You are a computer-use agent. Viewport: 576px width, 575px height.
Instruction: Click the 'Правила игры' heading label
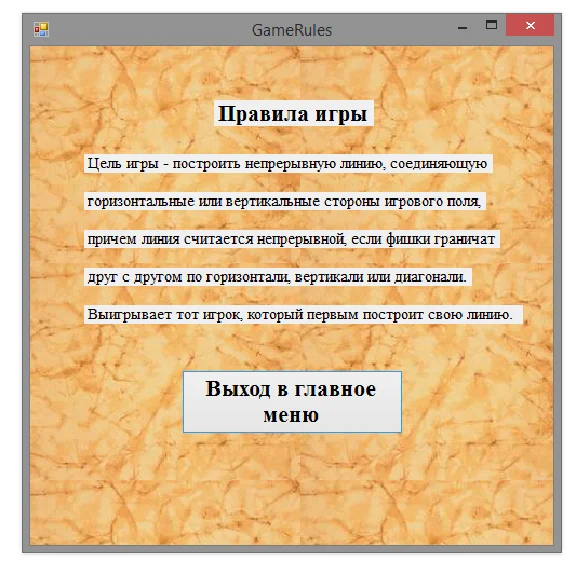coord(294,113)
